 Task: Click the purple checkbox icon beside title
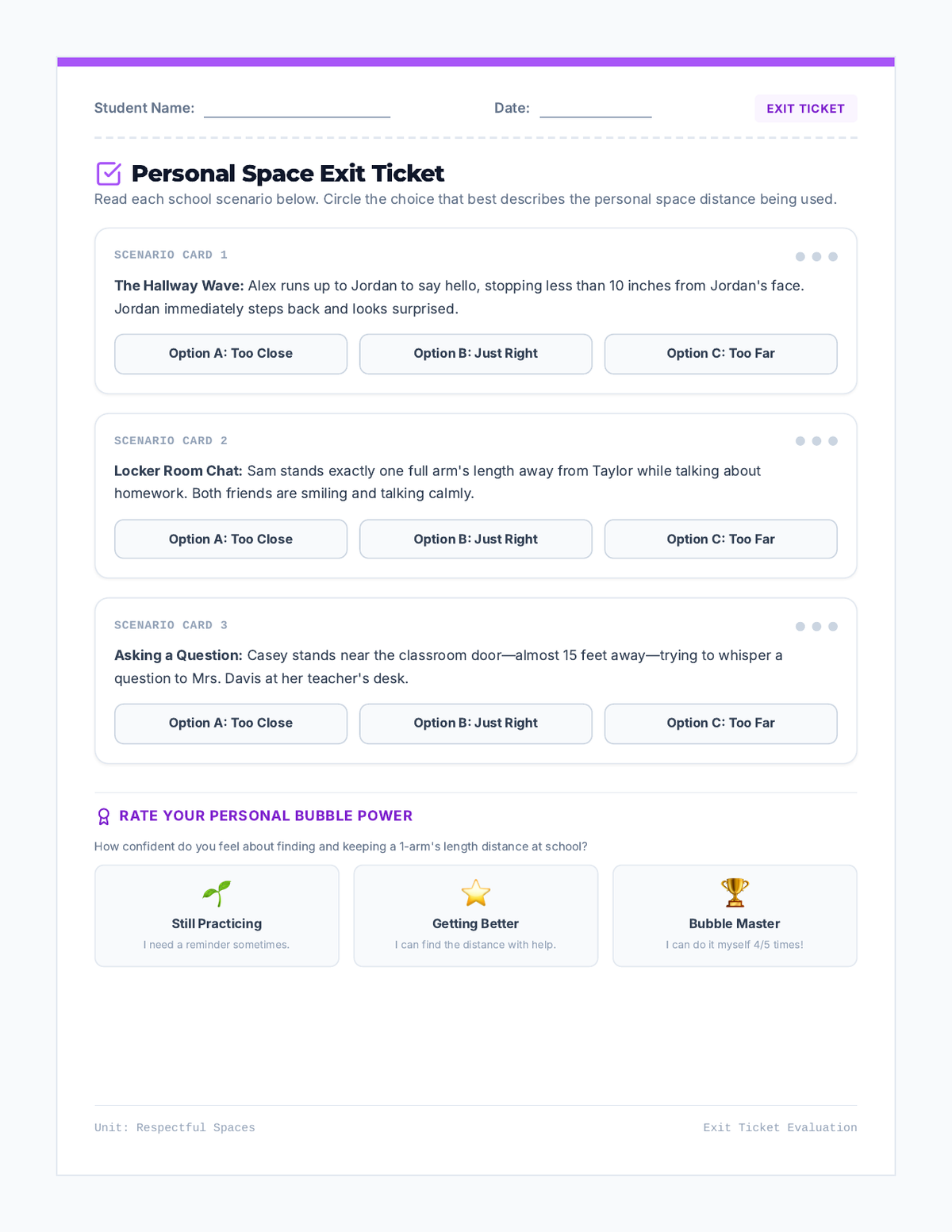tap(109, 173)
